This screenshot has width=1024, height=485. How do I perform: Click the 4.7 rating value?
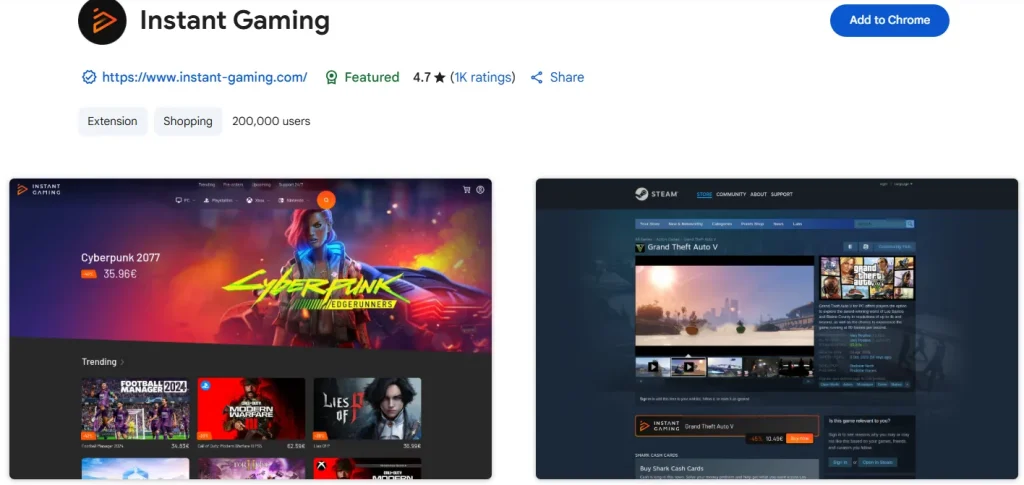(421, 77)
